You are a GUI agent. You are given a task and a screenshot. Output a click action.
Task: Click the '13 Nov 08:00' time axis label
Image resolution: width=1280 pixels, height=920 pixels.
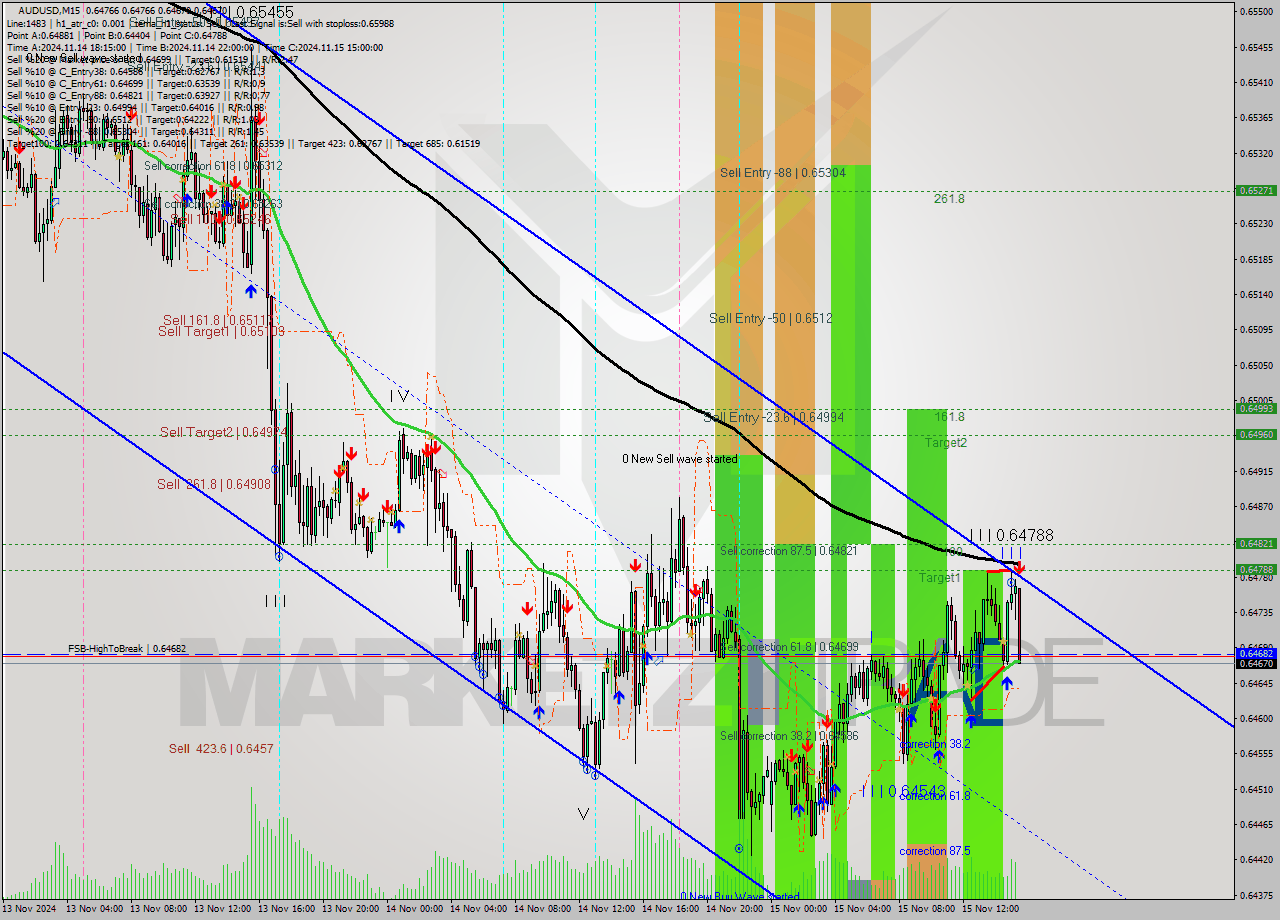(x=157, y=909)
